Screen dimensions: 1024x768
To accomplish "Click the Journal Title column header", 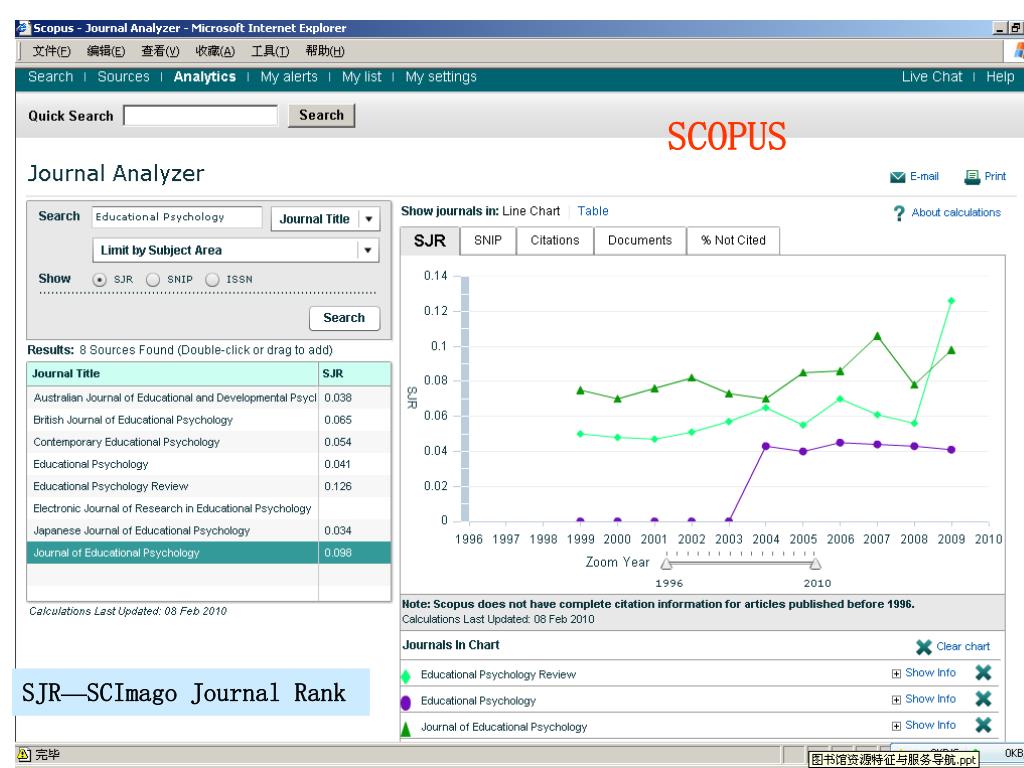I will pos(172,374).
